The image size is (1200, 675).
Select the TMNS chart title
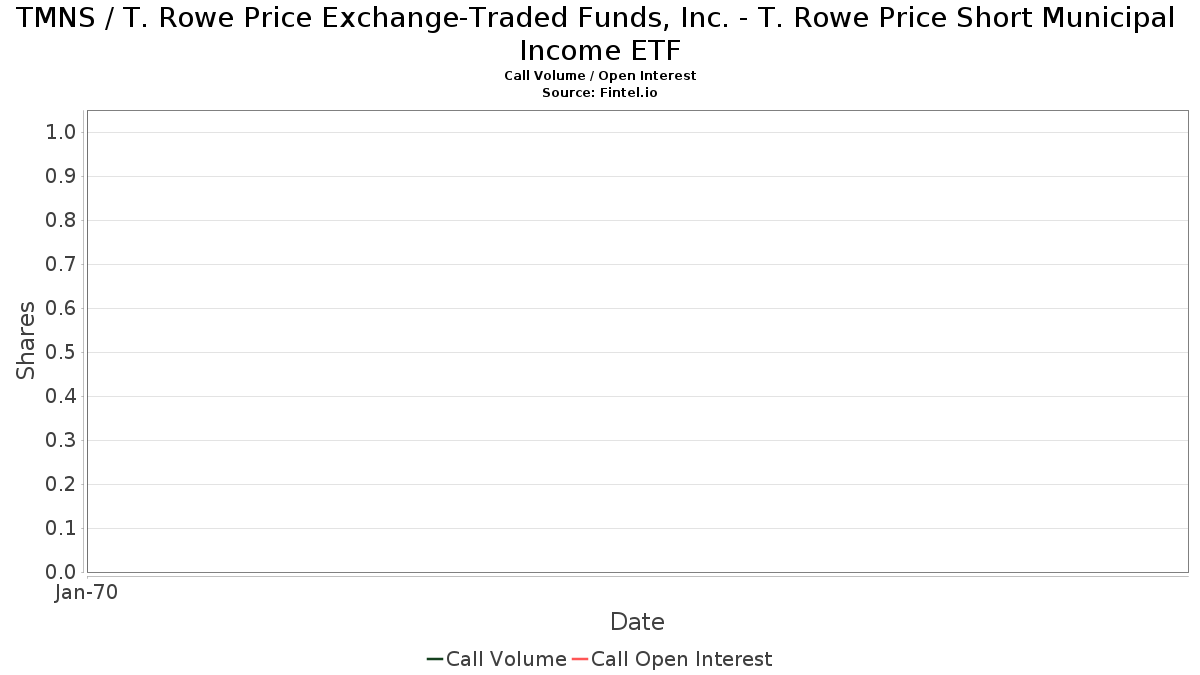[x=600, y=33]
